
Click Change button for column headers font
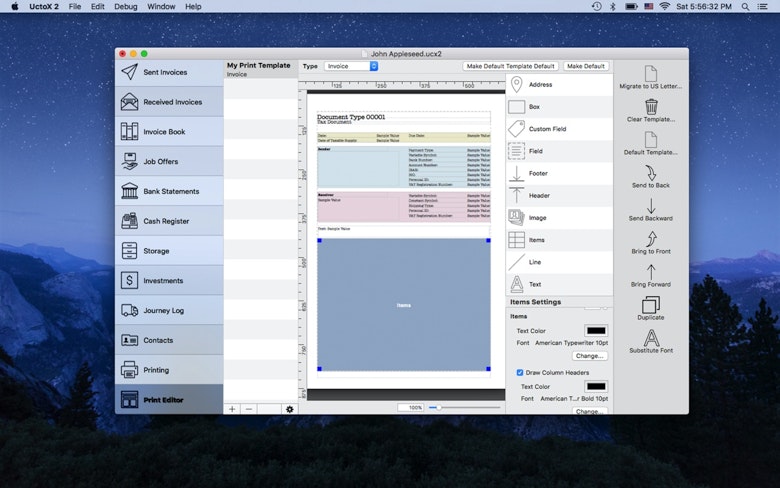coord(589,411)
